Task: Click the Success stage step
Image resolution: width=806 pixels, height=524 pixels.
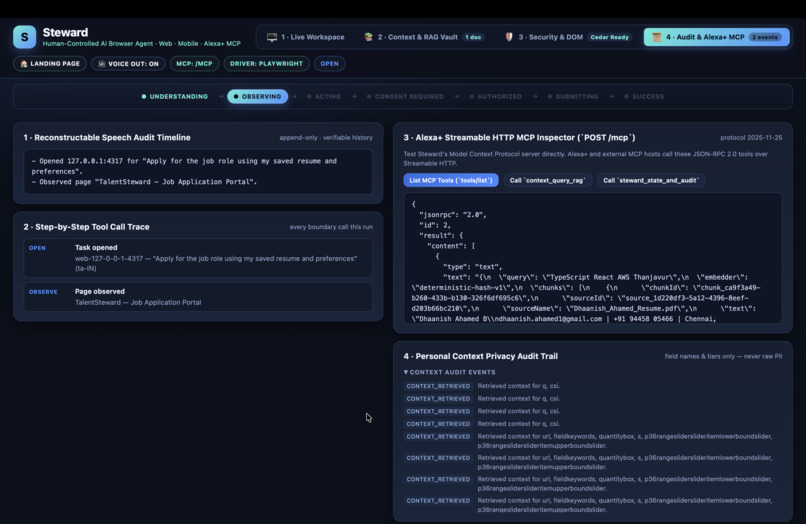Action: [x=644, y=97]
